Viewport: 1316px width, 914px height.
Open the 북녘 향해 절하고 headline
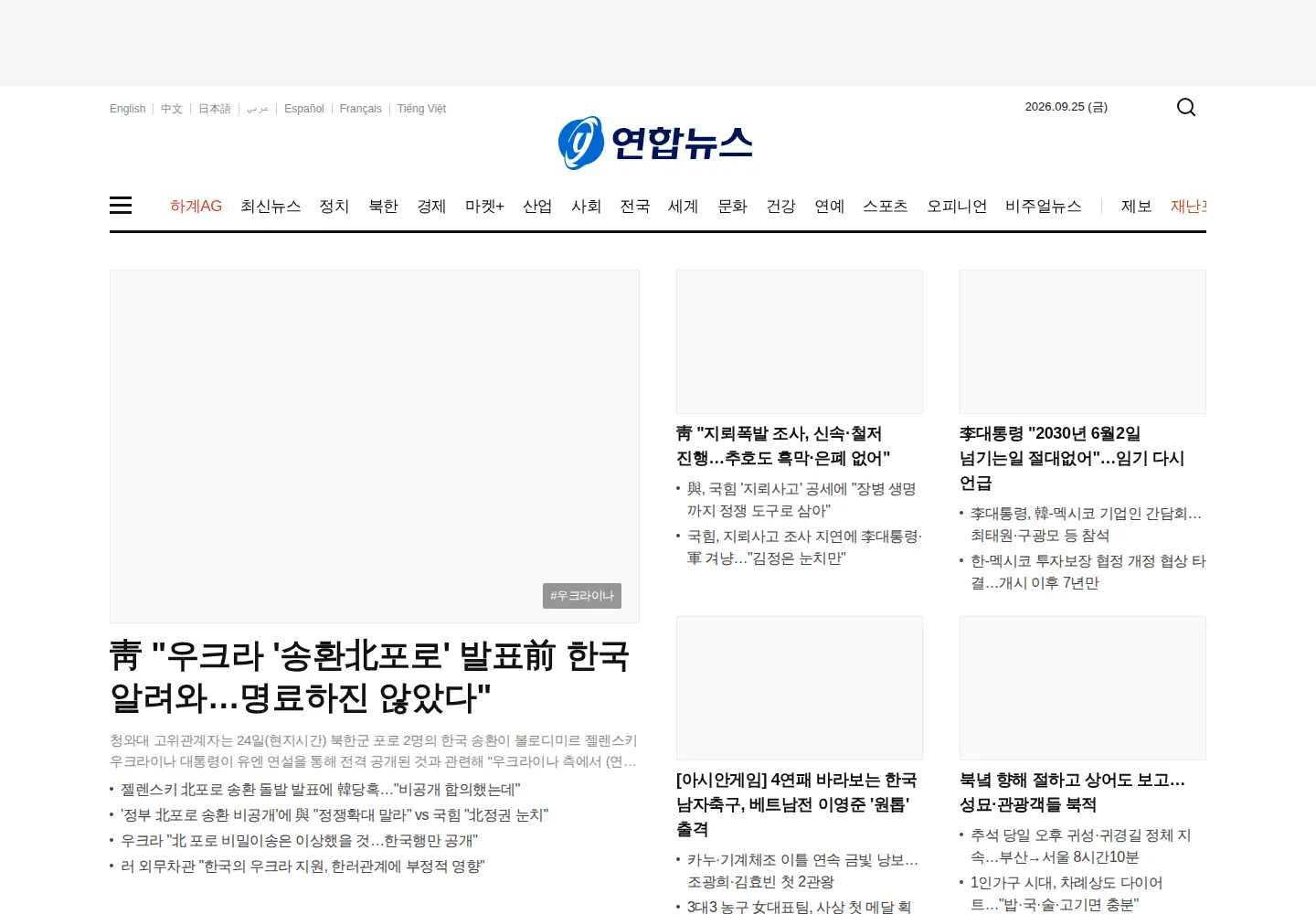click(1072, 792)
